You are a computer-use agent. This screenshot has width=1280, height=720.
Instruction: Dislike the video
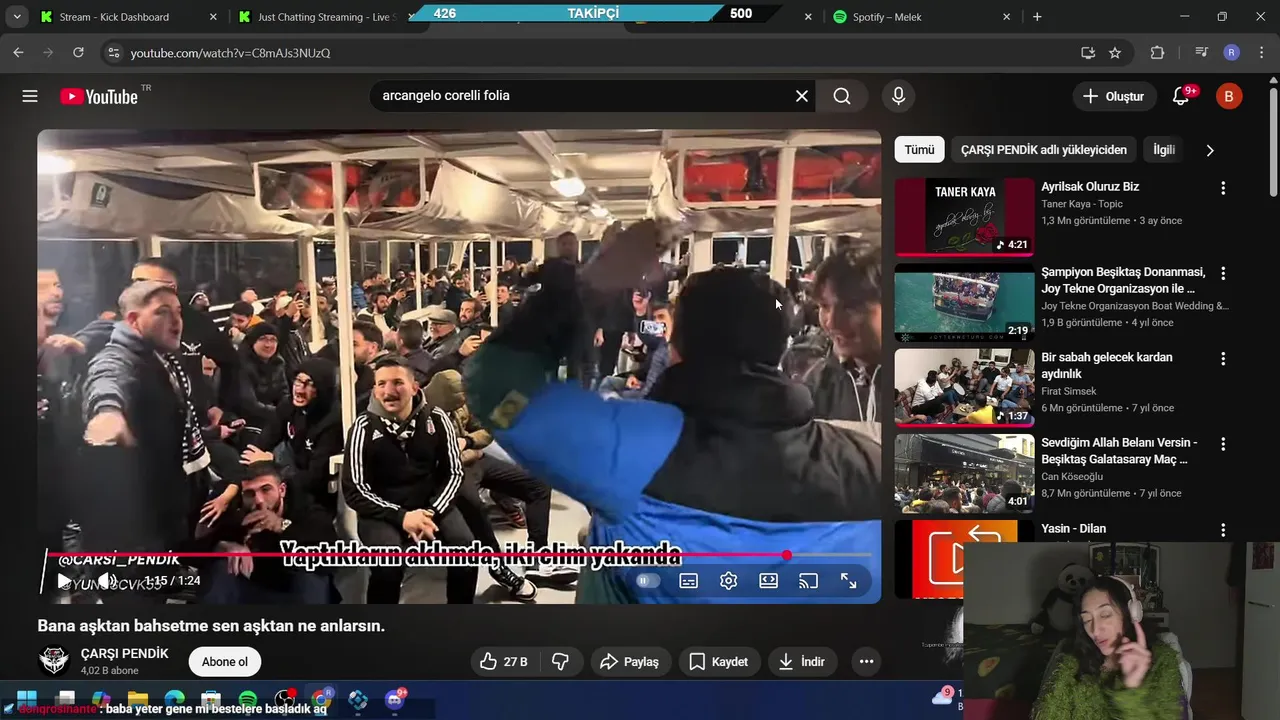tap(561, 661)
